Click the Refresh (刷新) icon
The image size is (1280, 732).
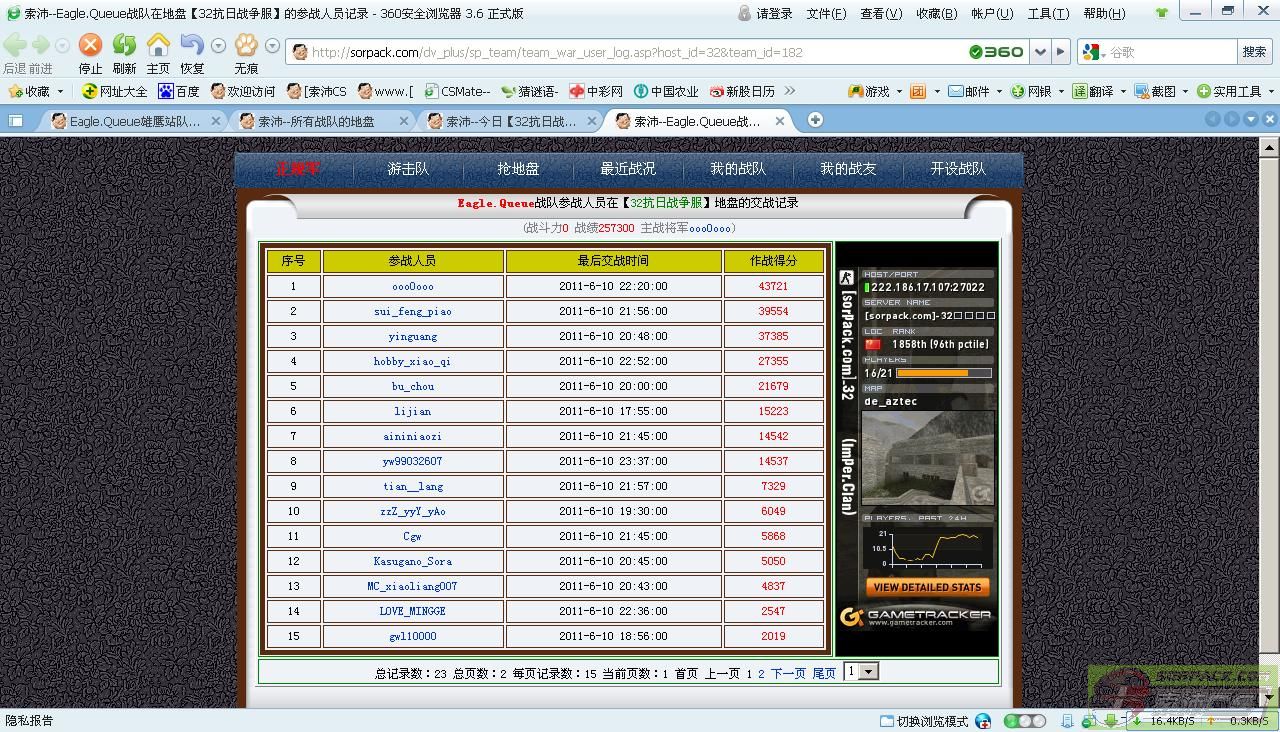124,46
